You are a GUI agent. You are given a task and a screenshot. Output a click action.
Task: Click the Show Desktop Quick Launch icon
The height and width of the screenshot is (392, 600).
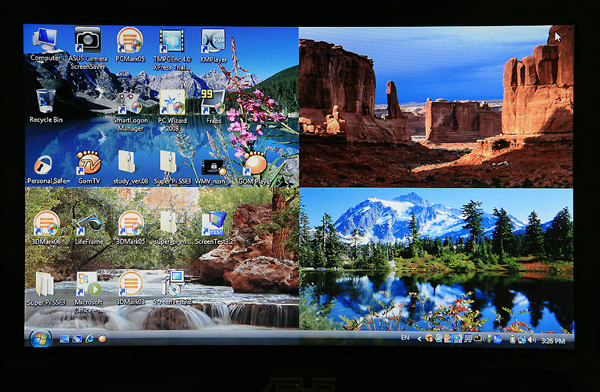pyautogui.click(x=64, y=339)
